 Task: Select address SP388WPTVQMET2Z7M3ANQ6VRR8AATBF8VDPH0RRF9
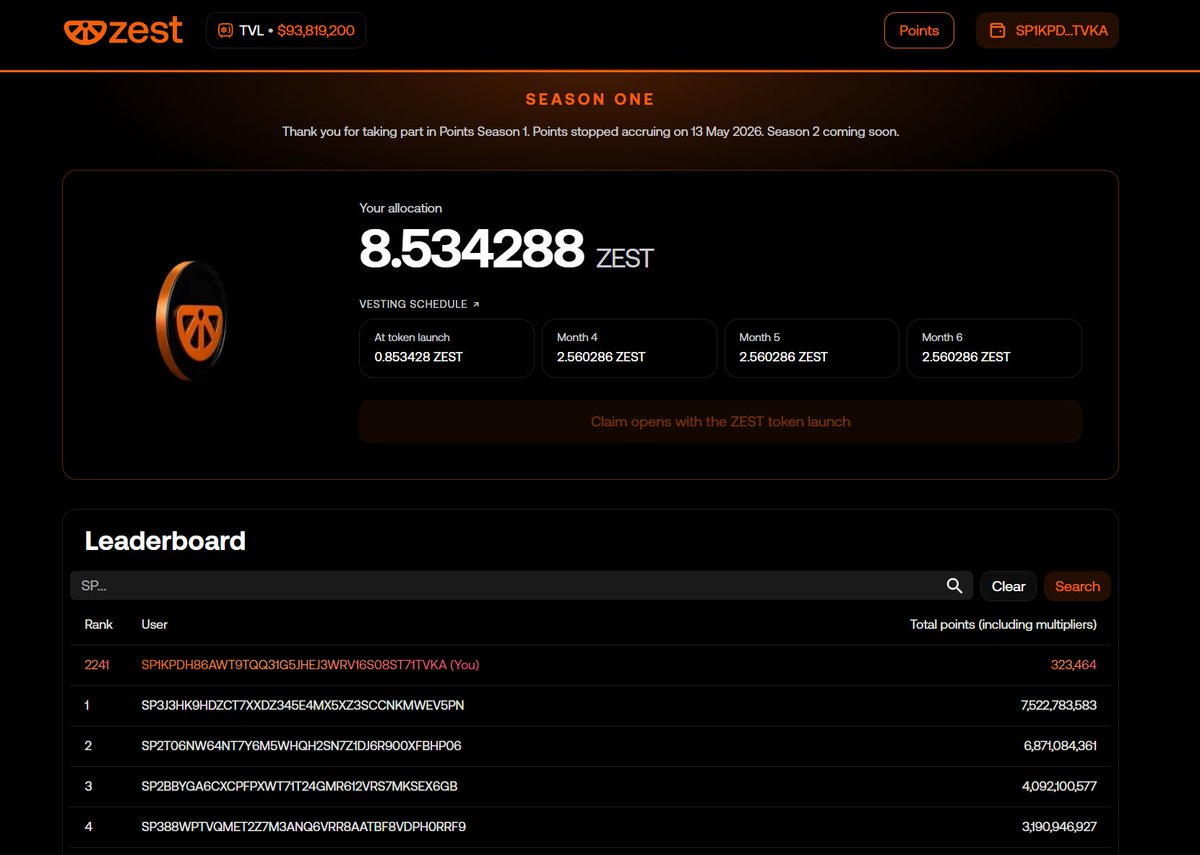[304, 827]
